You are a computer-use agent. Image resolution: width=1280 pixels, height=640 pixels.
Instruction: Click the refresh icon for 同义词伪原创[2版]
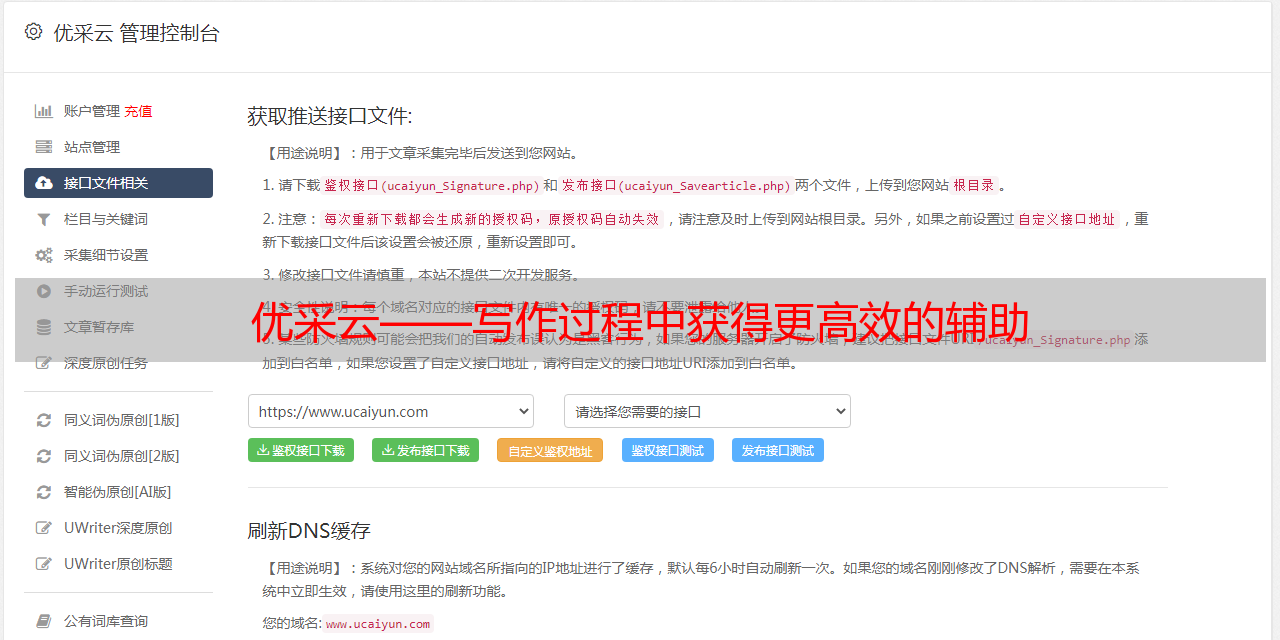tap(44, 456)
